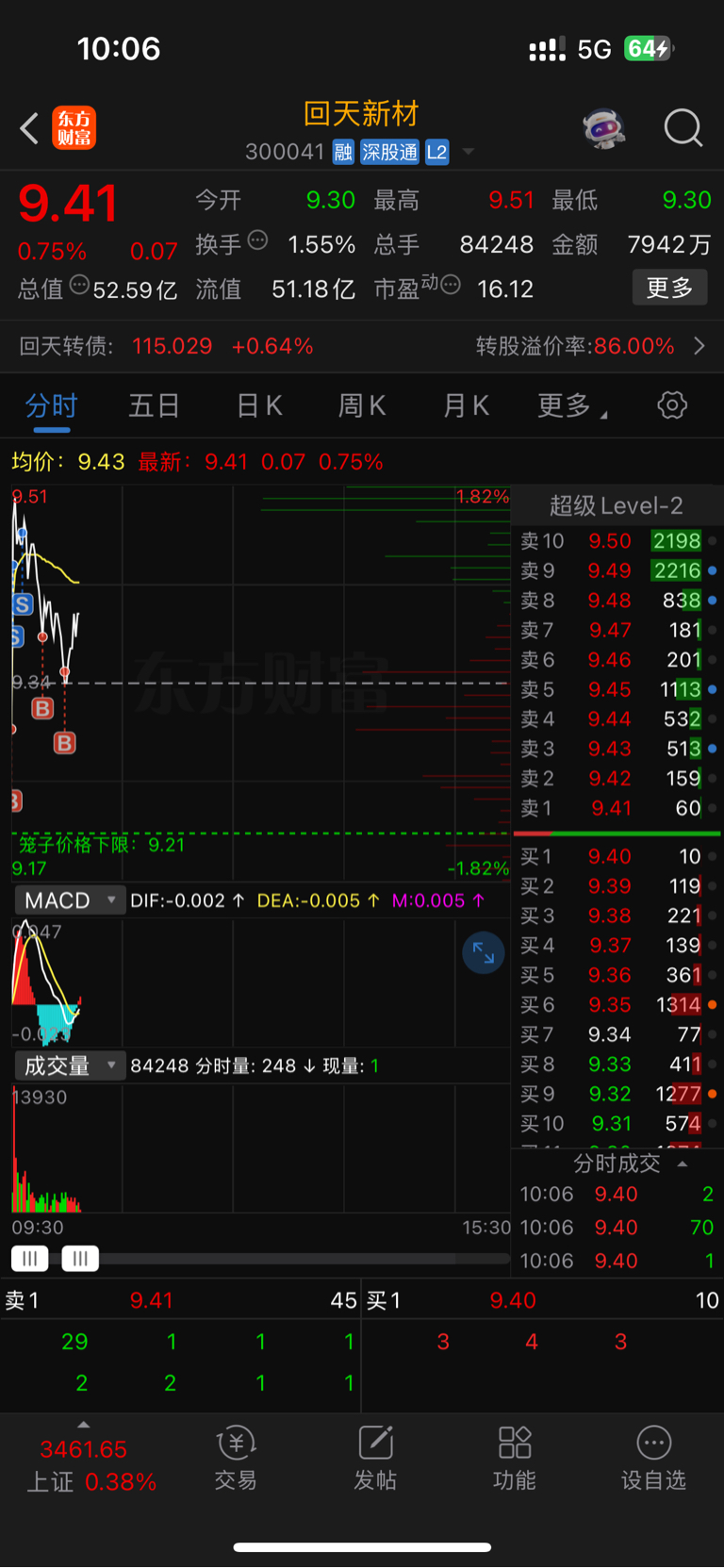The image size is (724, 1568).
Task: Open the 发帖 post icon
Action: click(375, 1458)
